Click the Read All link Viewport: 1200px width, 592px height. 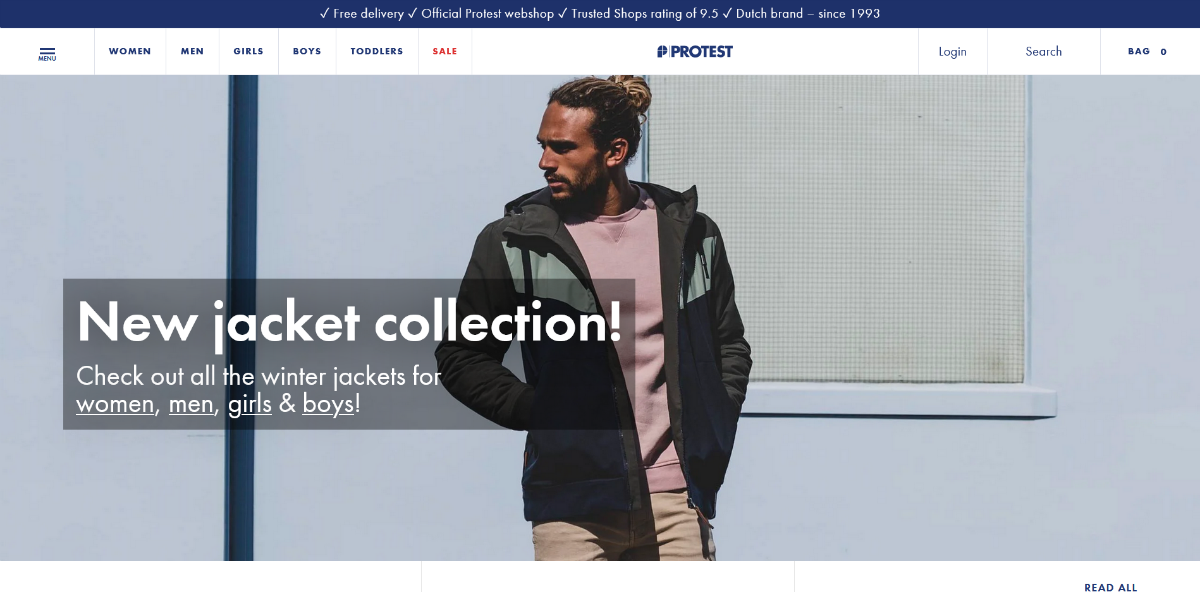click(x=1111, y=587)
